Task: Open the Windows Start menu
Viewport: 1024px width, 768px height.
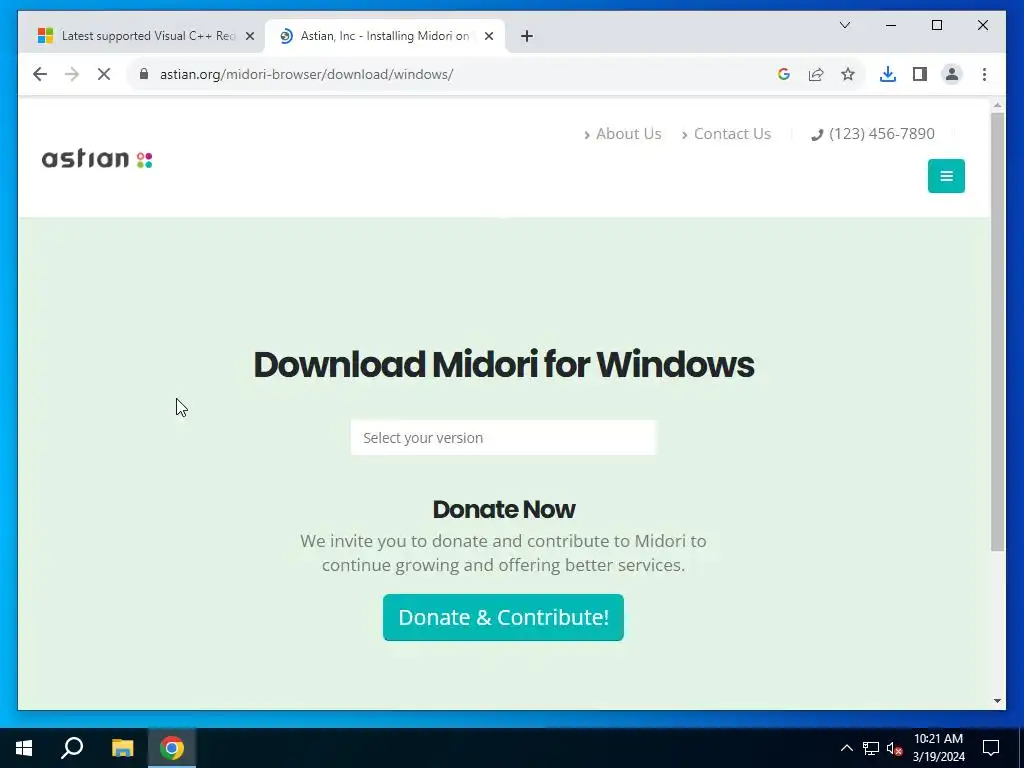Action: click(24, 748)
